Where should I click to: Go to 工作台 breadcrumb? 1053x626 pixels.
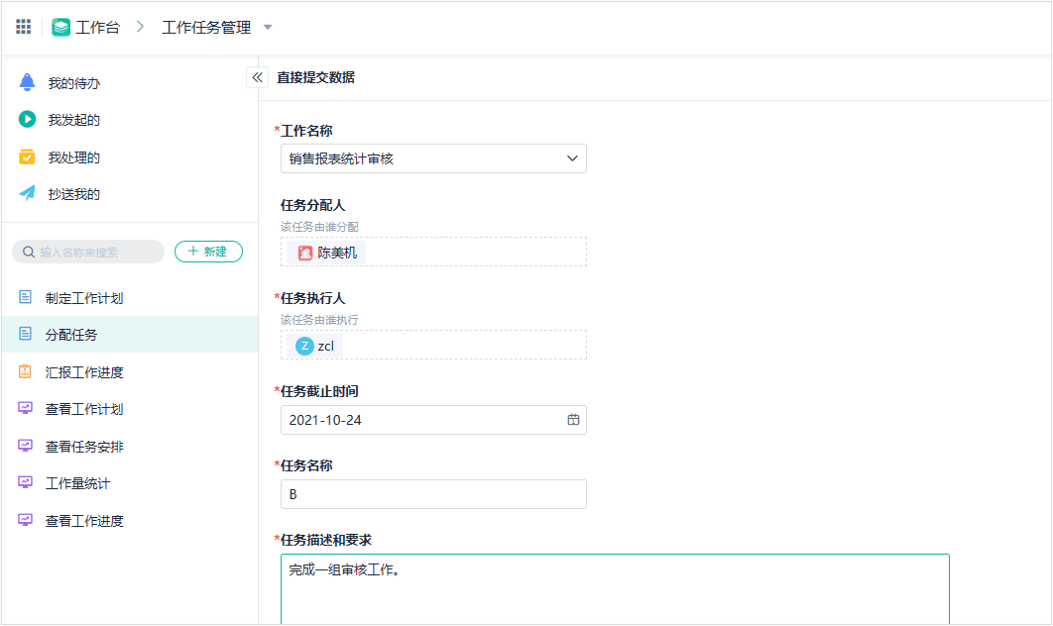(97, 28)
